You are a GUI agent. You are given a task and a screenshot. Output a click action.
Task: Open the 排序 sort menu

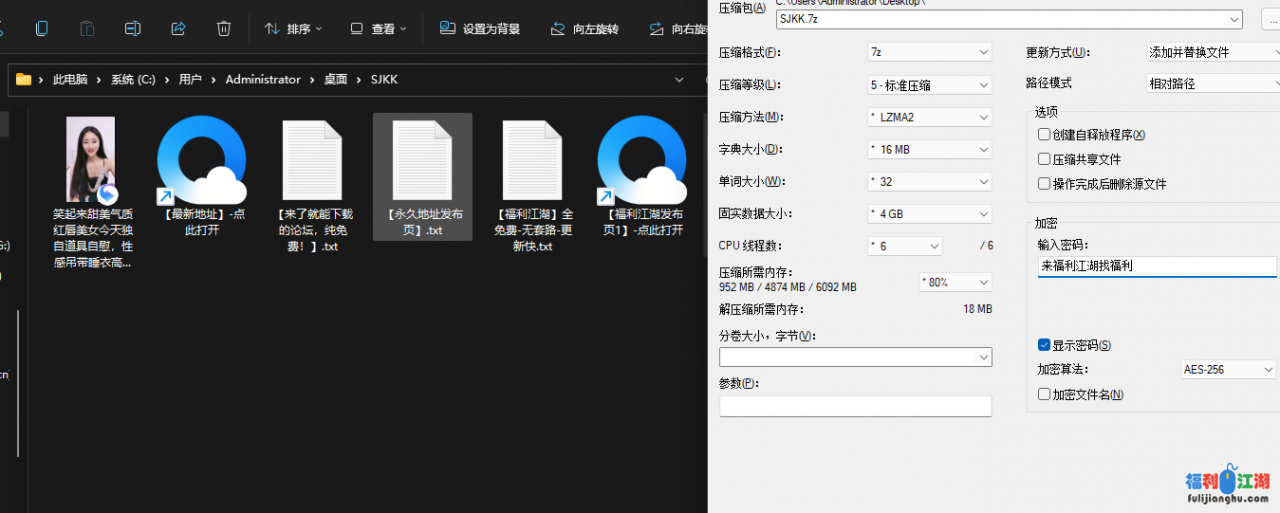(x=293, y=29)
